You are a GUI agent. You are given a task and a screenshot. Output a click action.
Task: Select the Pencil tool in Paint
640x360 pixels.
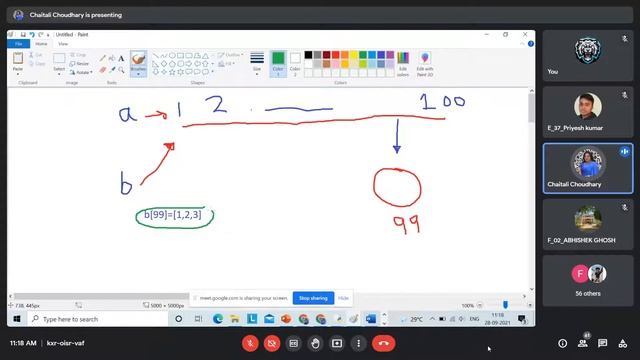102,58
